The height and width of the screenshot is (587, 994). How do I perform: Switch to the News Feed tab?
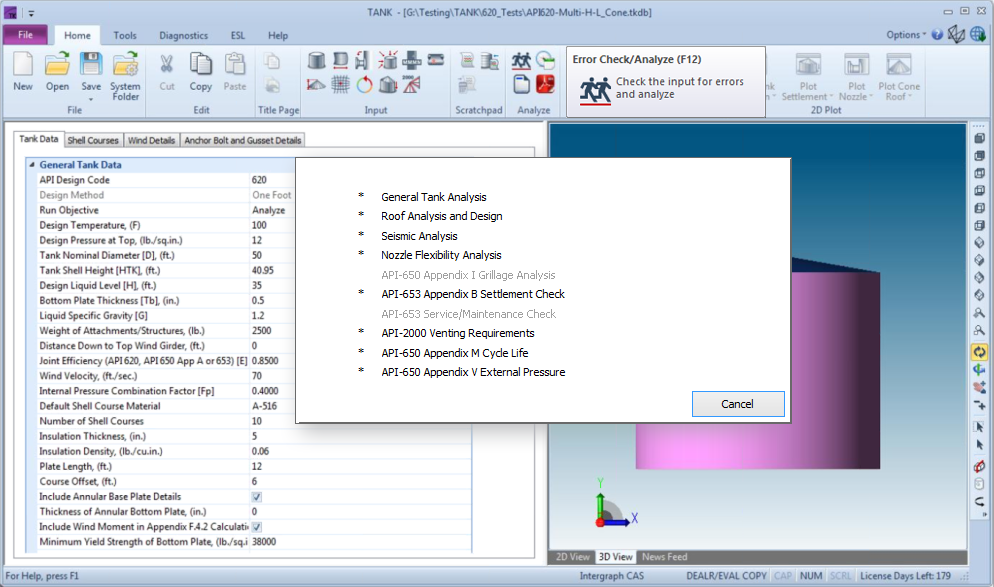click(664, 557)
